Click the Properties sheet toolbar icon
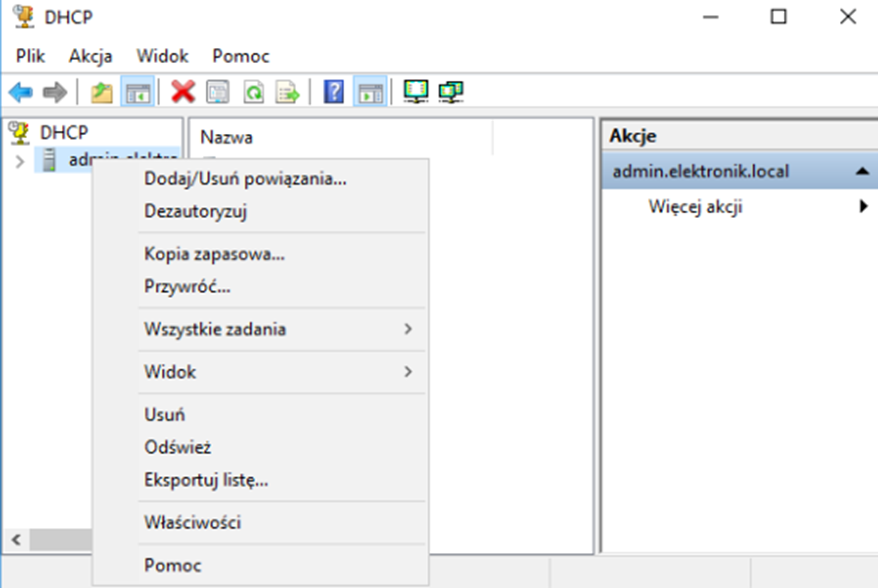878x588 pixels. (218, 93)
